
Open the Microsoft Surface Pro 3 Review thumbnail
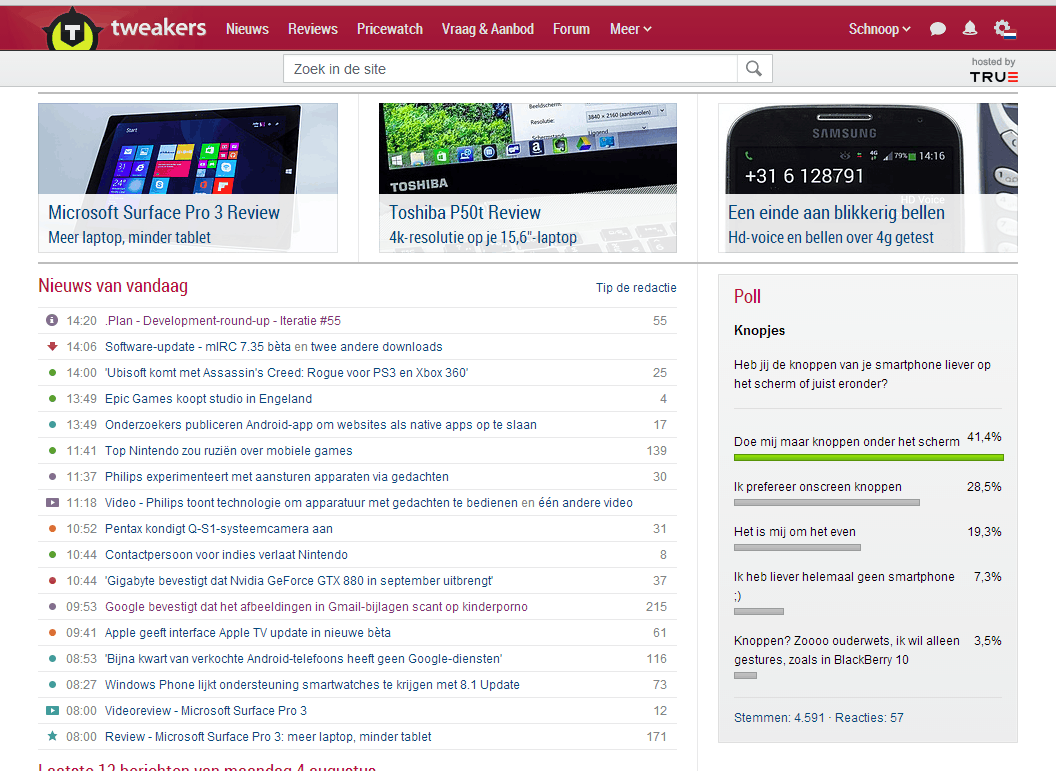188,178
